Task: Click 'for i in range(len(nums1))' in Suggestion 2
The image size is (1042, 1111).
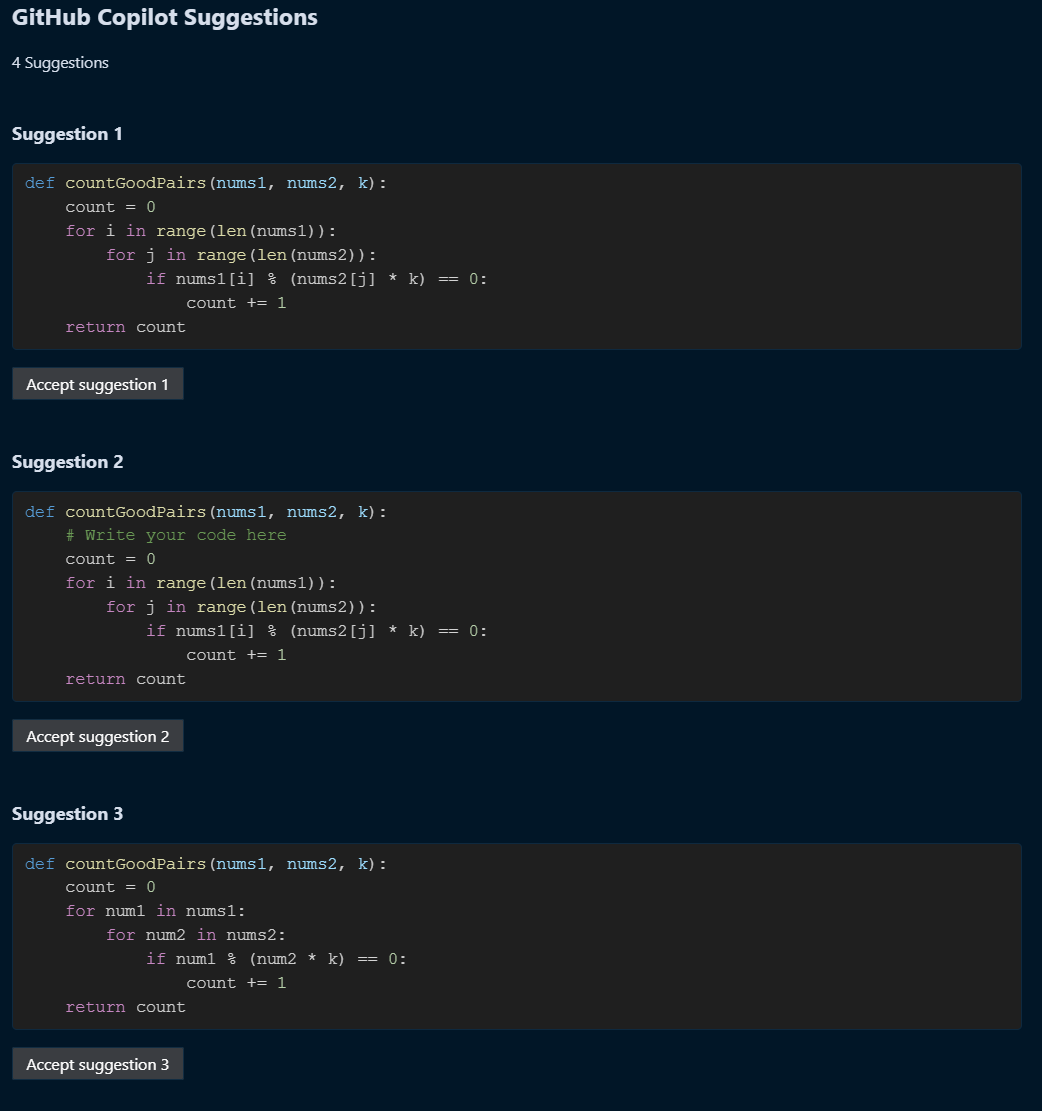Action: pyautogui.click(x=201, y=583)
